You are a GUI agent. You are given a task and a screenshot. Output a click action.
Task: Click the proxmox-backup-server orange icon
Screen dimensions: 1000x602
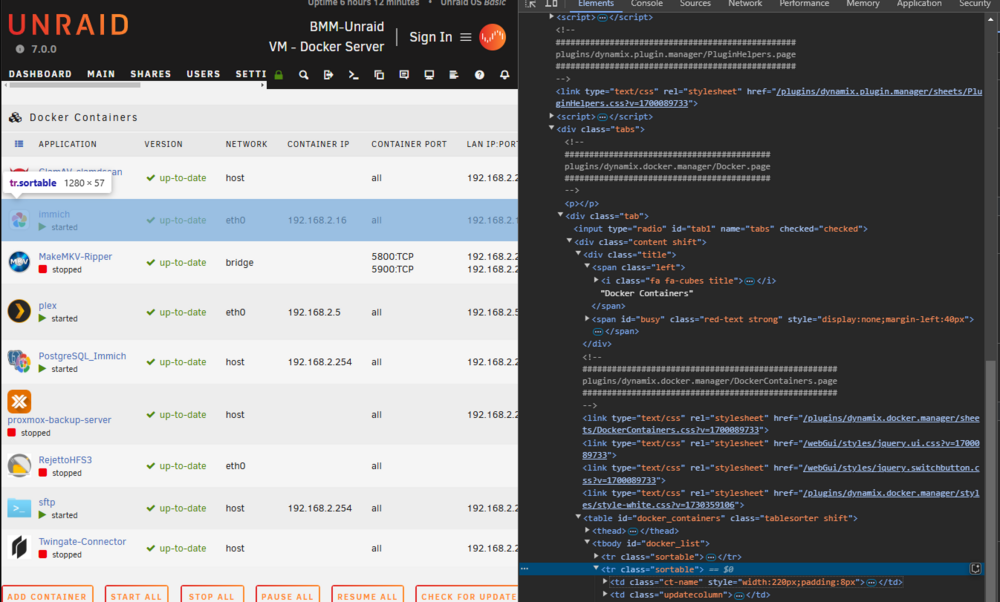click(19, 401)
